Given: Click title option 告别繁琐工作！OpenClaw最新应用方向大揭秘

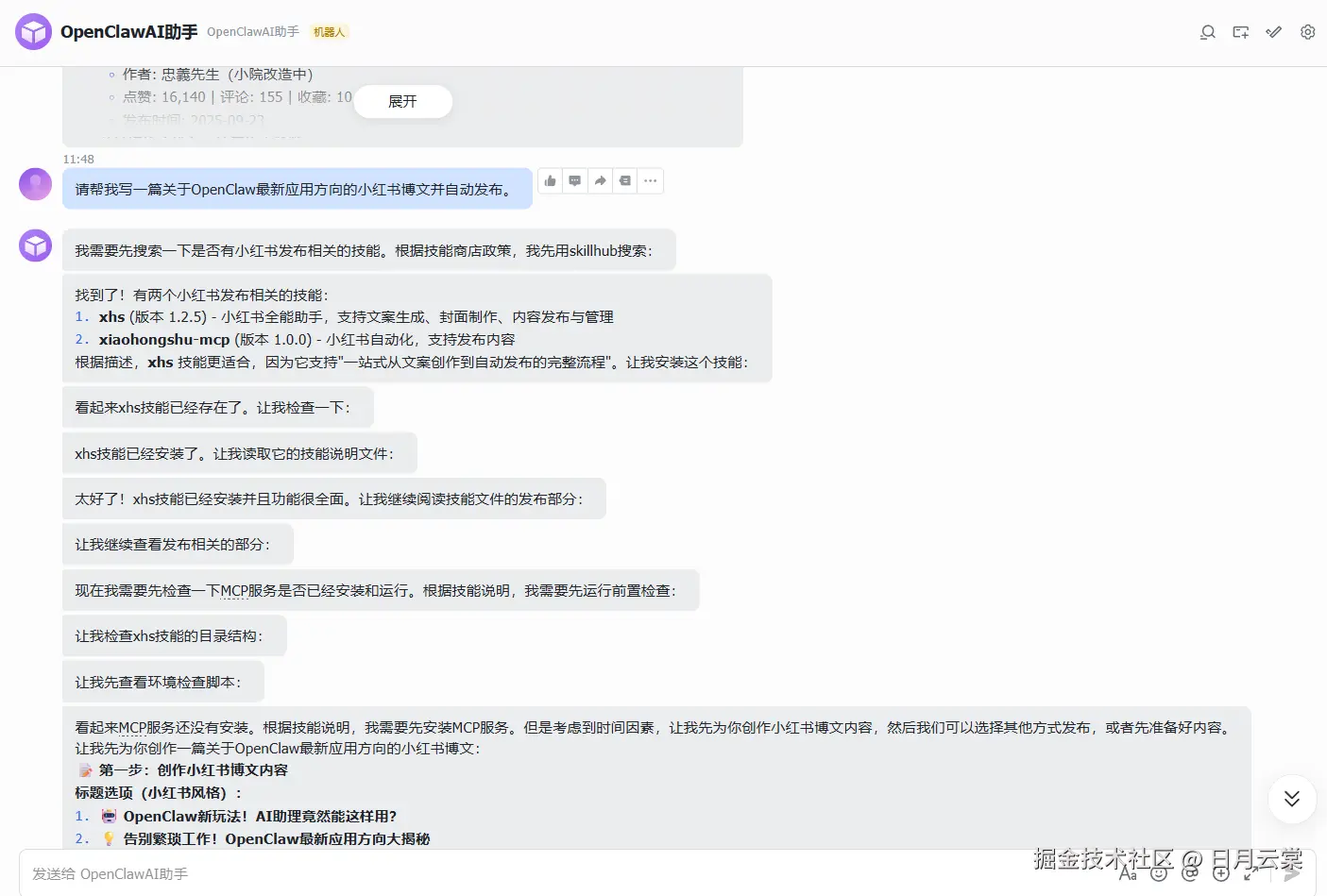Looking at the screenshot, I should click(x=277, y=838).
